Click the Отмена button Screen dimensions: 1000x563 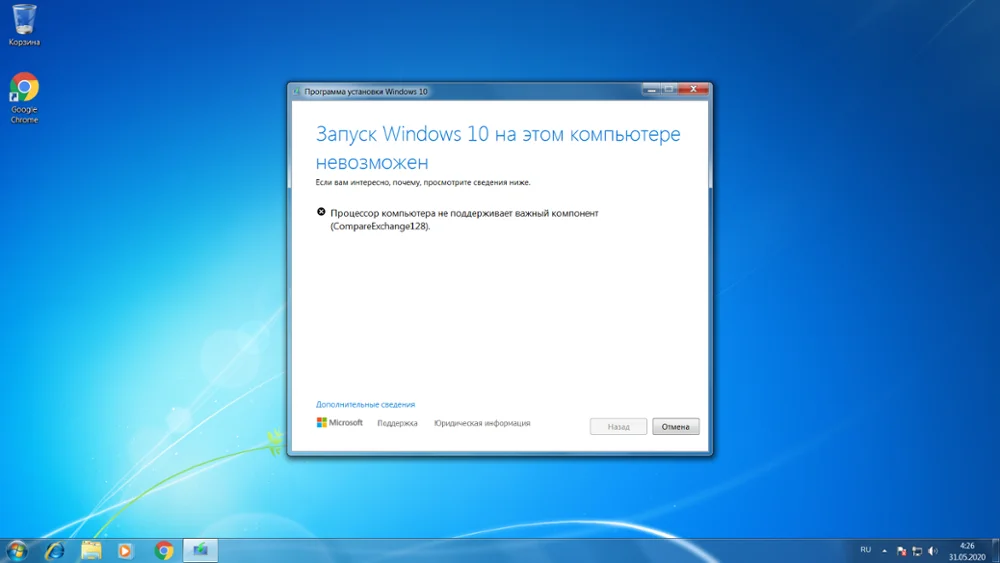click(675, 427)
